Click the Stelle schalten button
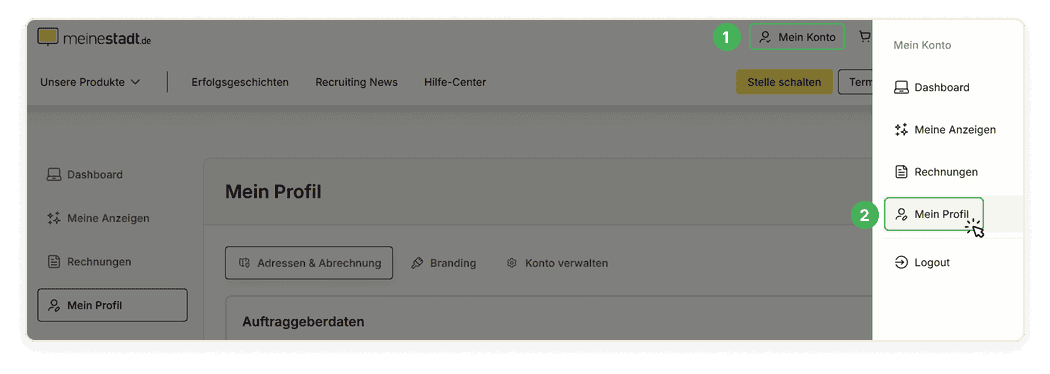 click(784, 82)
